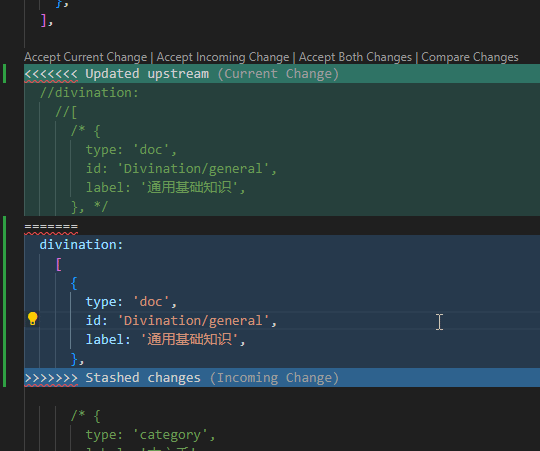
Task: Click incoming id 'Divination/general' string
Action: [193, 321]
